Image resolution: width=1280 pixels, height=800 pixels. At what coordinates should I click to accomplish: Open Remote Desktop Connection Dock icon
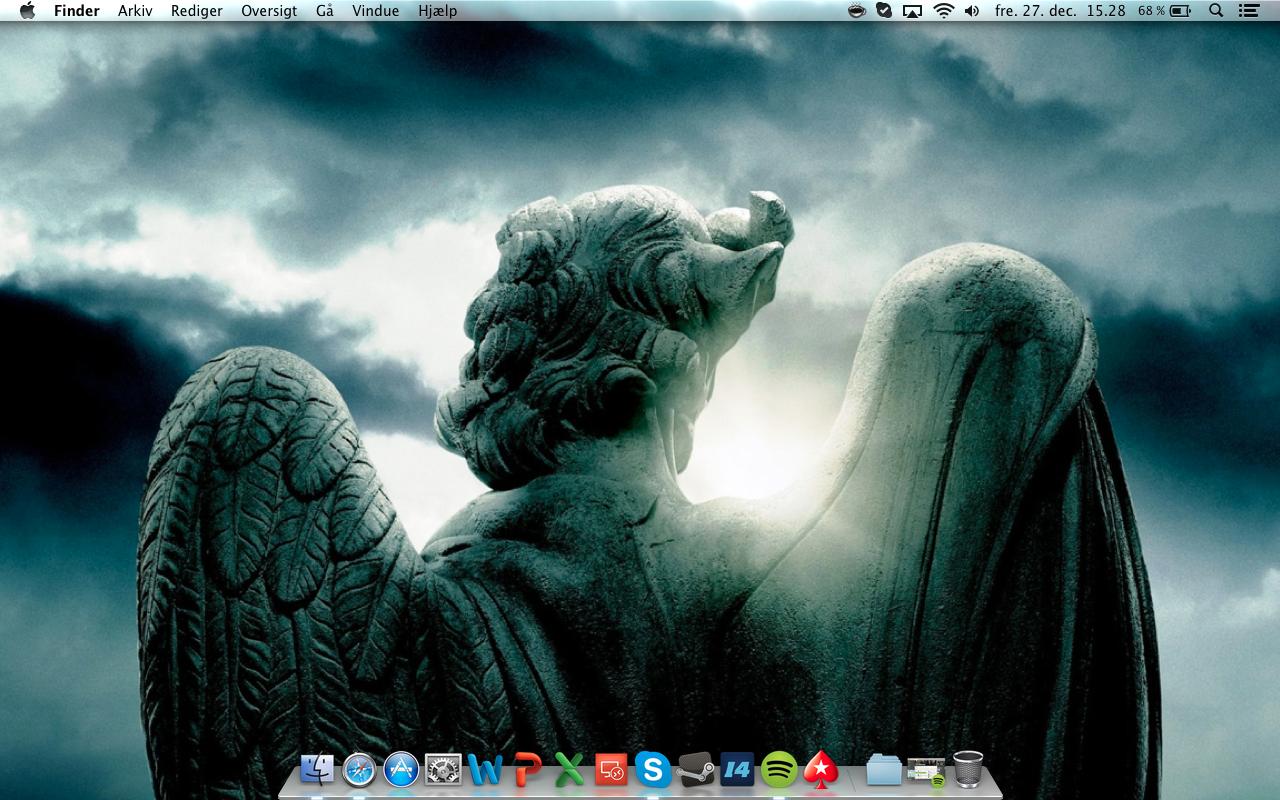click(611, 769)
